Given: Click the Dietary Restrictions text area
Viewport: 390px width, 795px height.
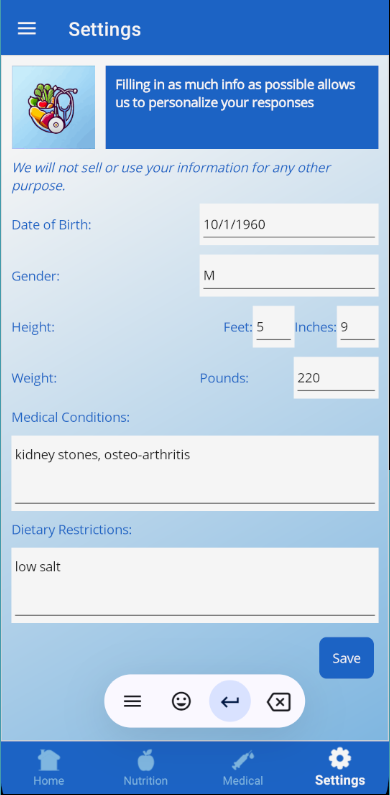Looking at the screenshot, I should [195, 585].
